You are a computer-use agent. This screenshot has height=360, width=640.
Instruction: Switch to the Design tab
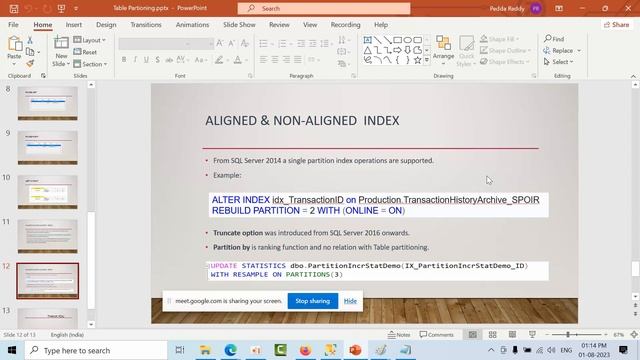tap(106, 24)
